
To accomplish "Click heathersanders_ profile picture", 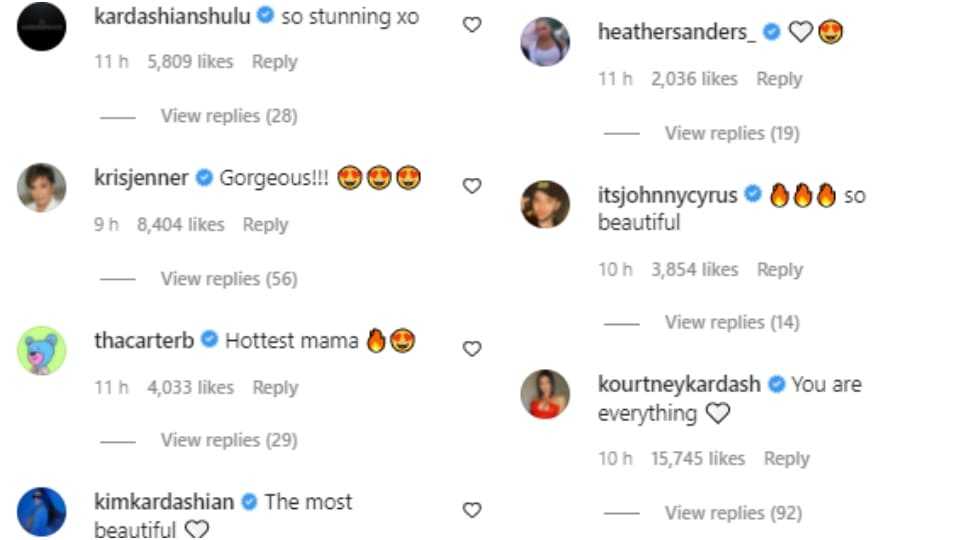I will (x=545, y=42).
